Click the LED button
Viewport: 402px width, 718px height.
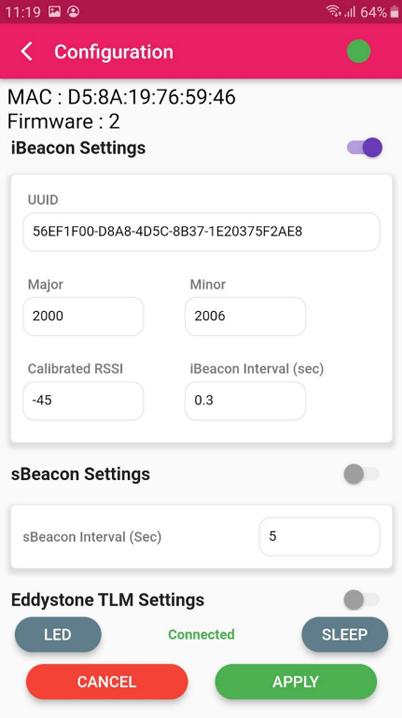click(x=58, y=634)
